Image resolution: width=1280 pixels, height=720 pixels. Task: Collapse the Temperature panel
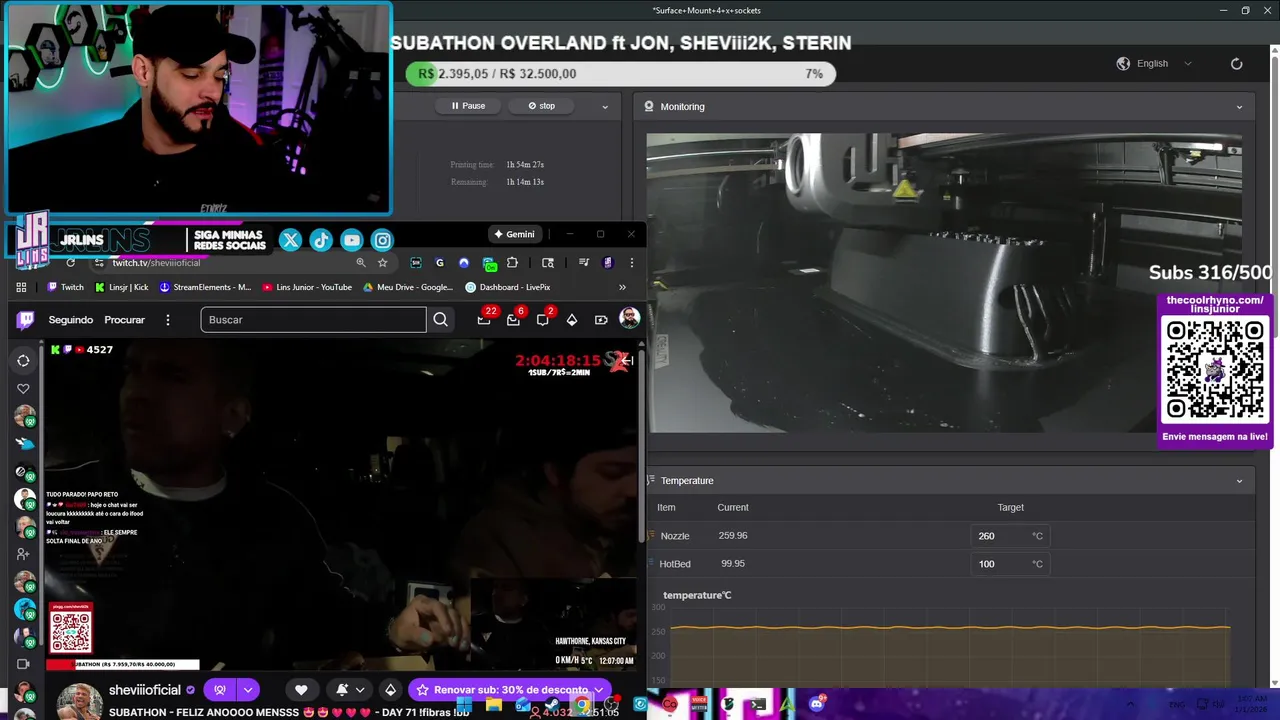coord(1239,481)
